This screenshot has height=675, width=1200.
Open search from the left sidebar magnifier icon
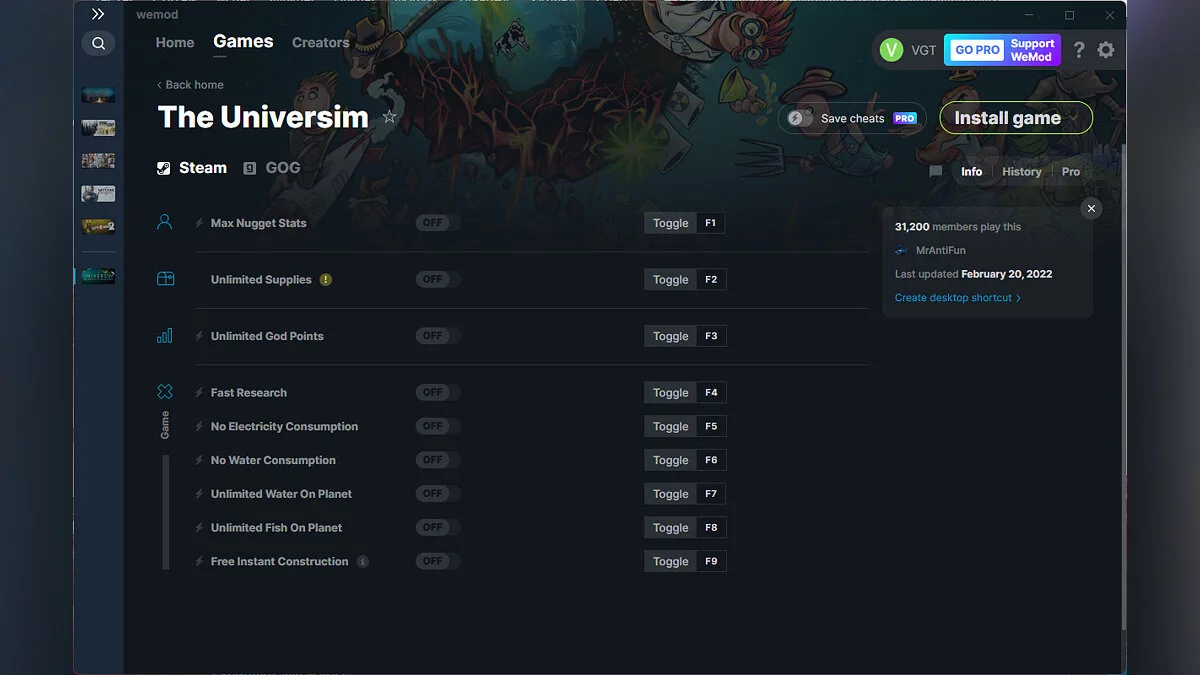point(98,43)
